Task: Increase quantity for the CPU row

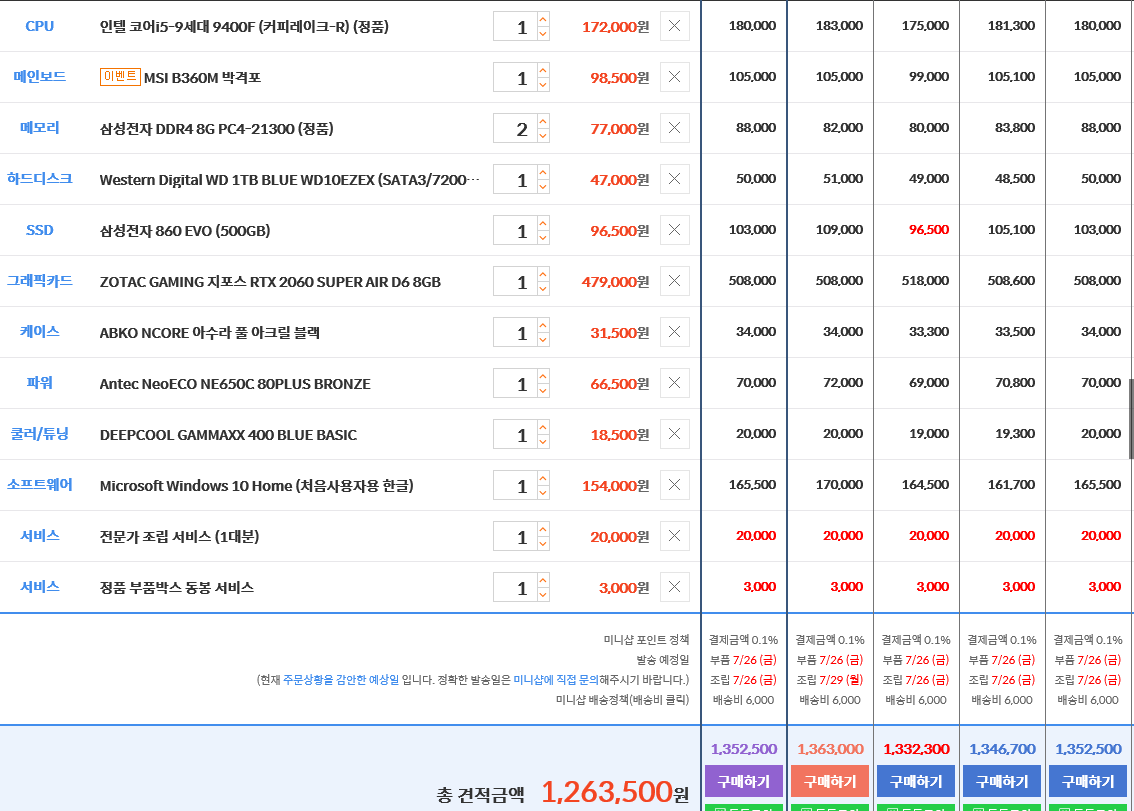Action: point(543,19)
